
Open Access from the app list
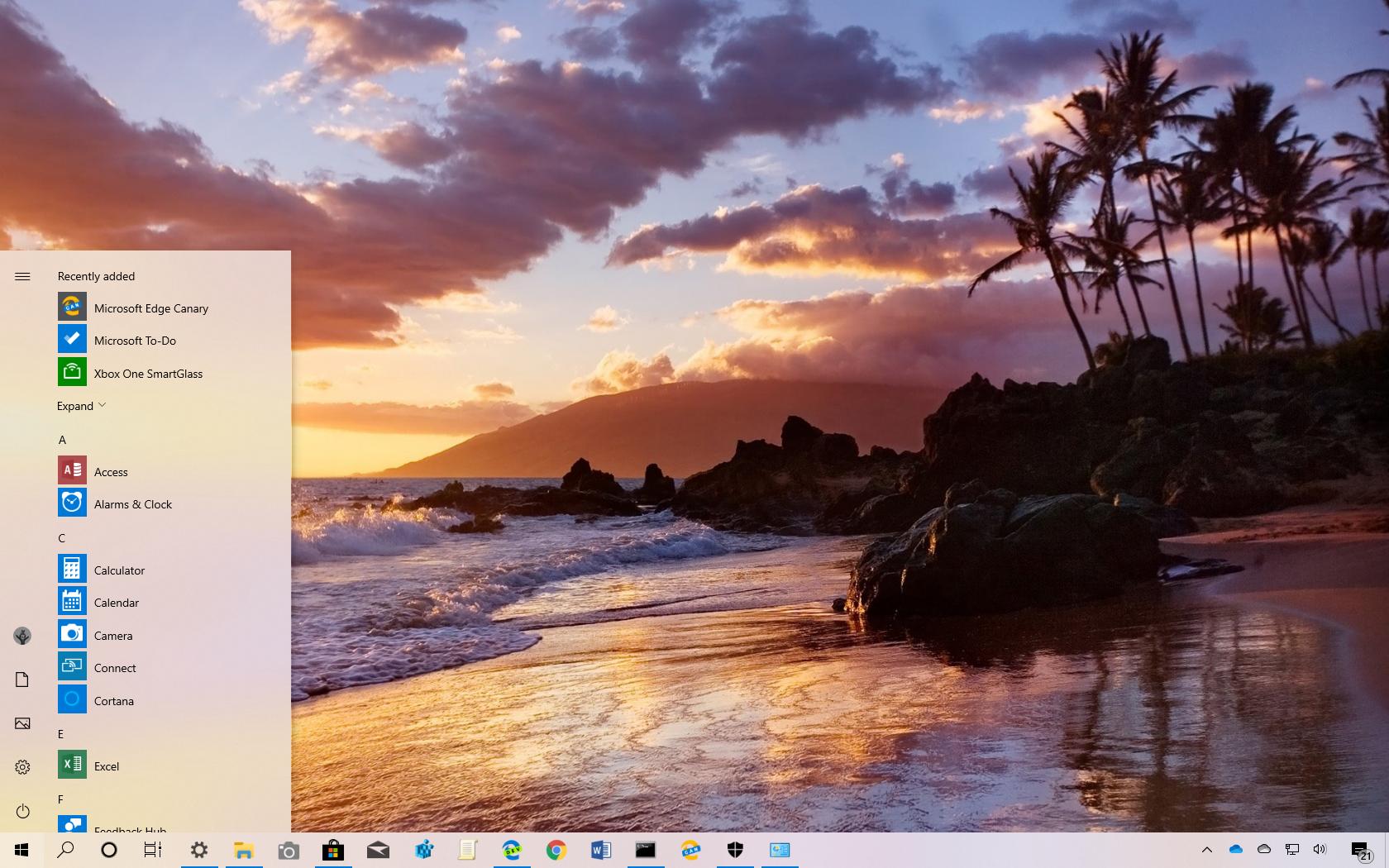174,471
